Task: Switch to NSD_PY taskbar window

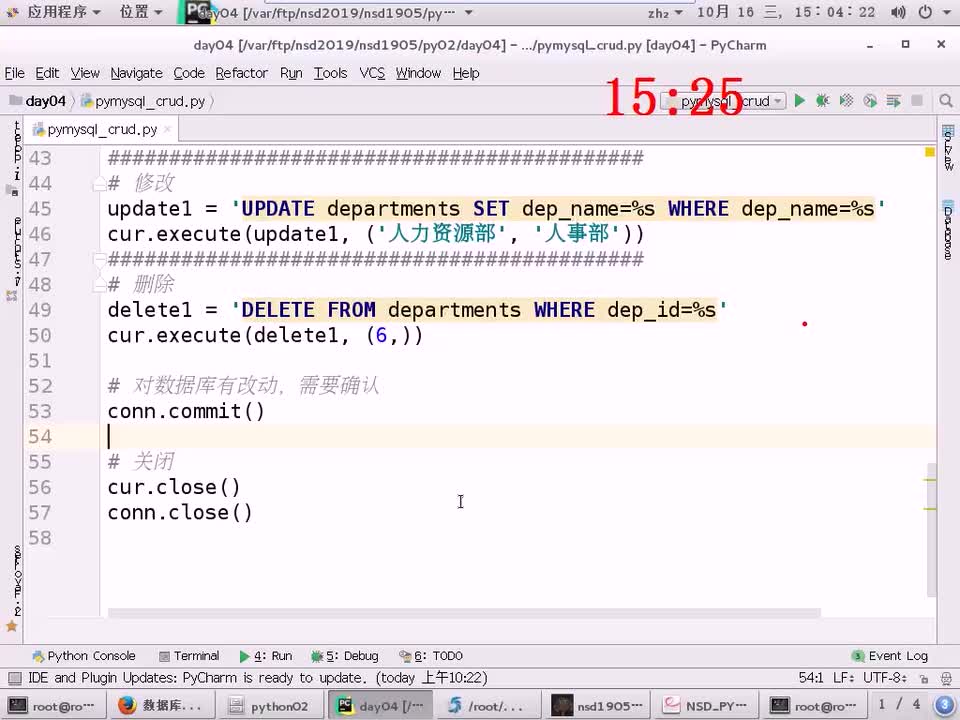Action: click(706, 706)
